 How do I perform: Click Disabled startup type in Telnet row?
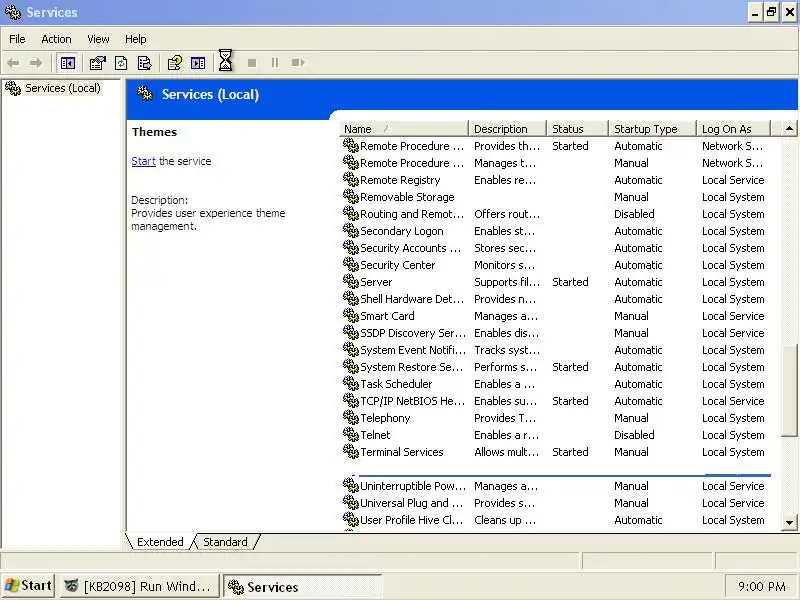click(x=634, y=435)
